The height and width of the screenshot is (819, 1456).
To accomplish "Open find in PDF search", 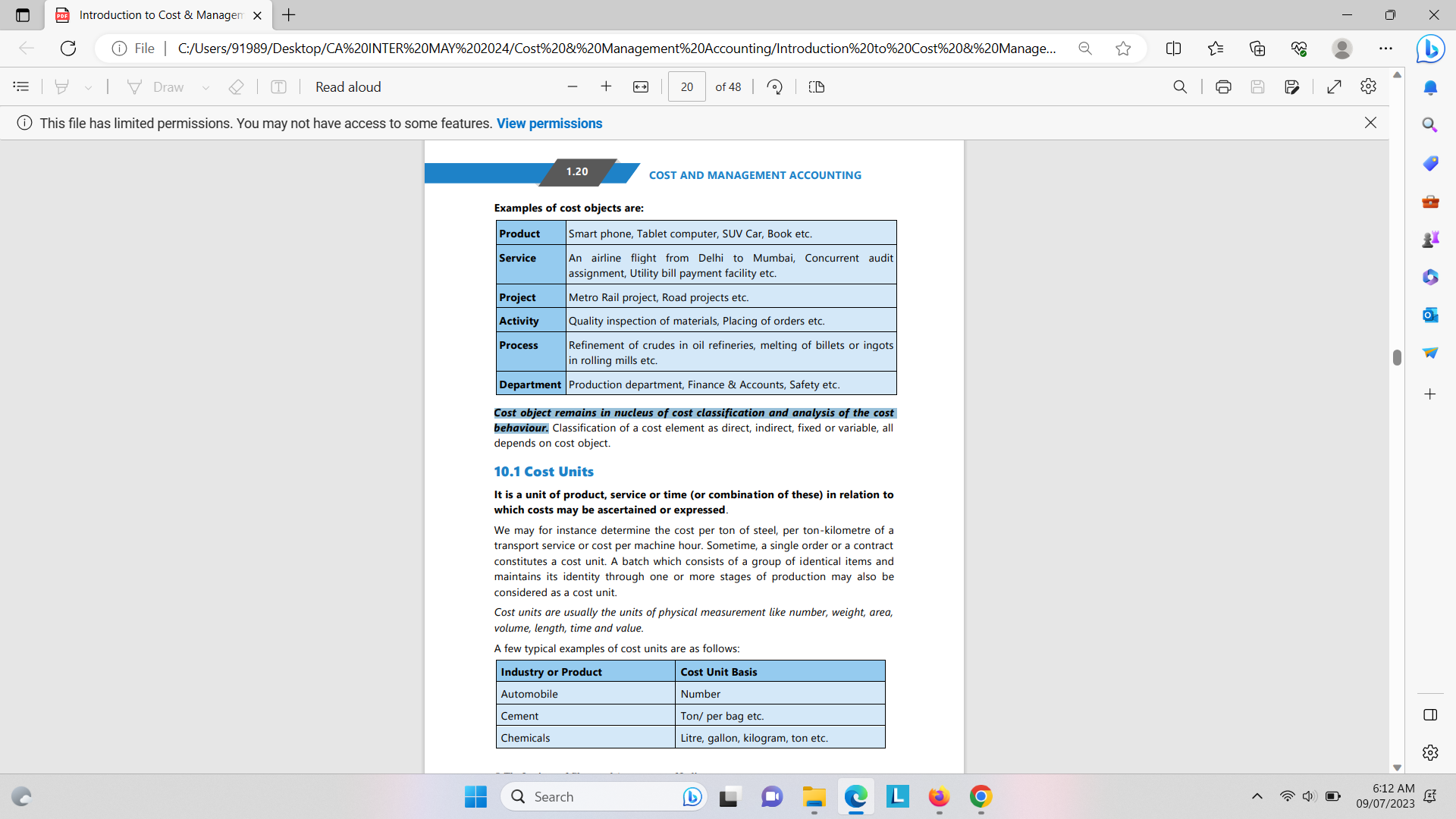I will (1180, 86).
